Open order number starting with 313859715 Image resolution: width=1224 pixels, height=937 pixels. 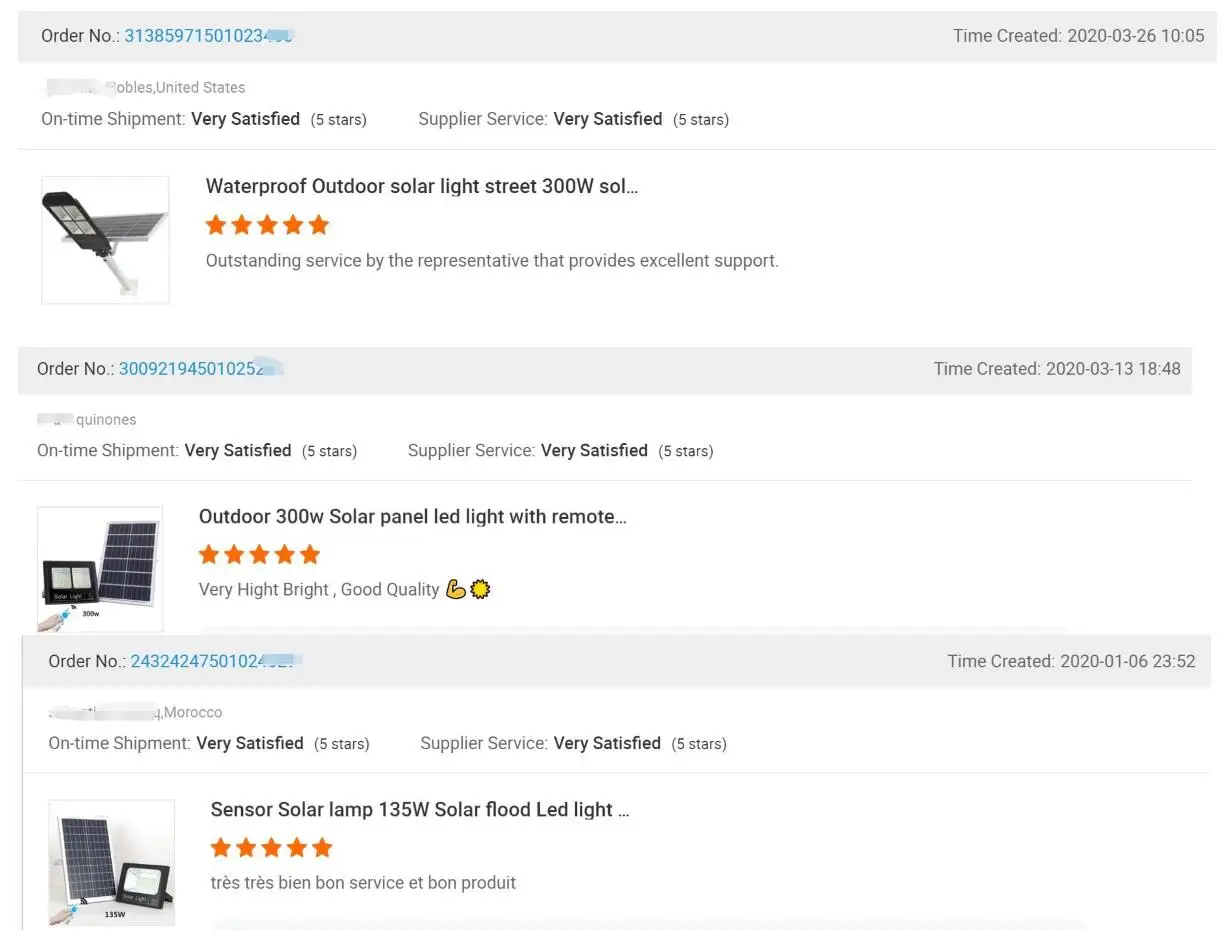tap(207, 36)
